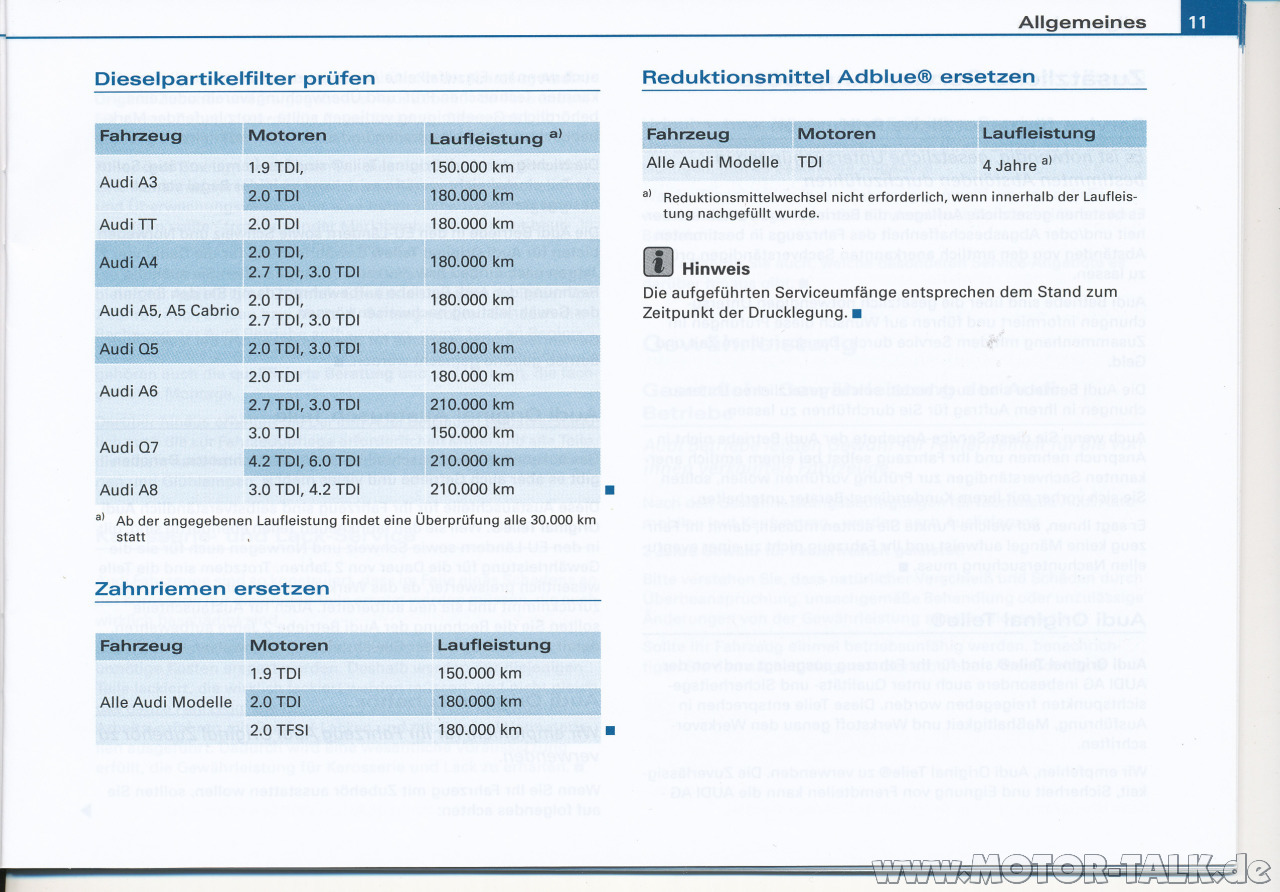Click paragraph "Die aufgeführten Serviceumfänge entsprechen"
Screen dimensions: 1280x892
(880, 302)
